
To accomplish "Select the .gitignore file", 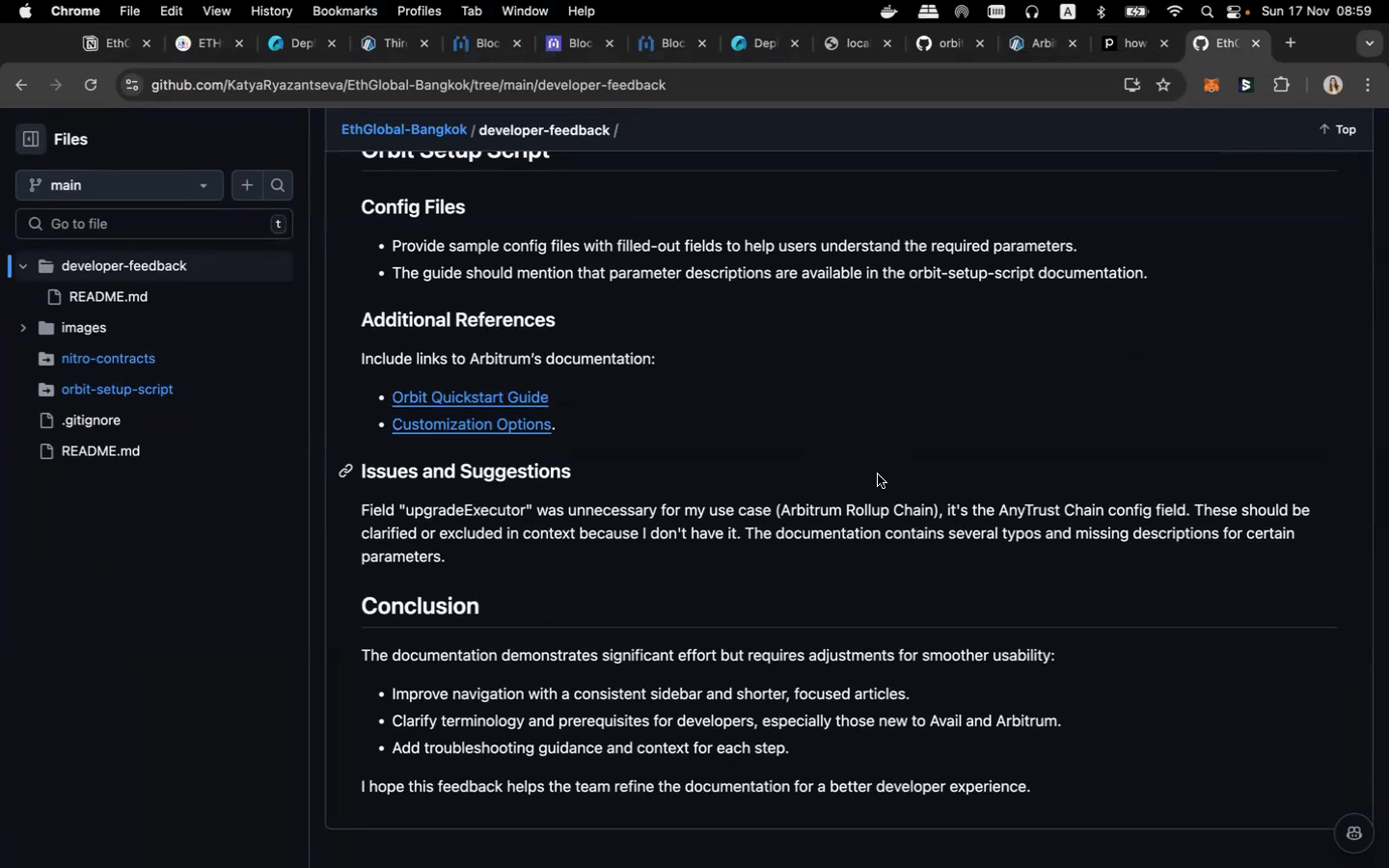I will point(91,420).
